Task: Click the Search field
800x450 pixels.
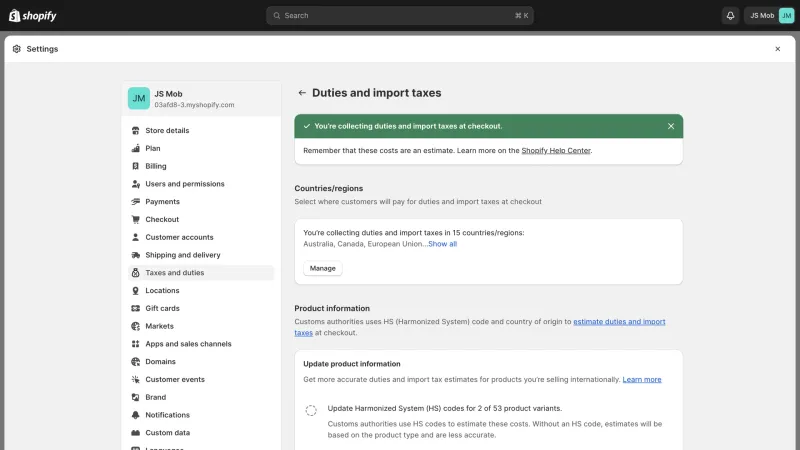Action: (x=399, y=16)
